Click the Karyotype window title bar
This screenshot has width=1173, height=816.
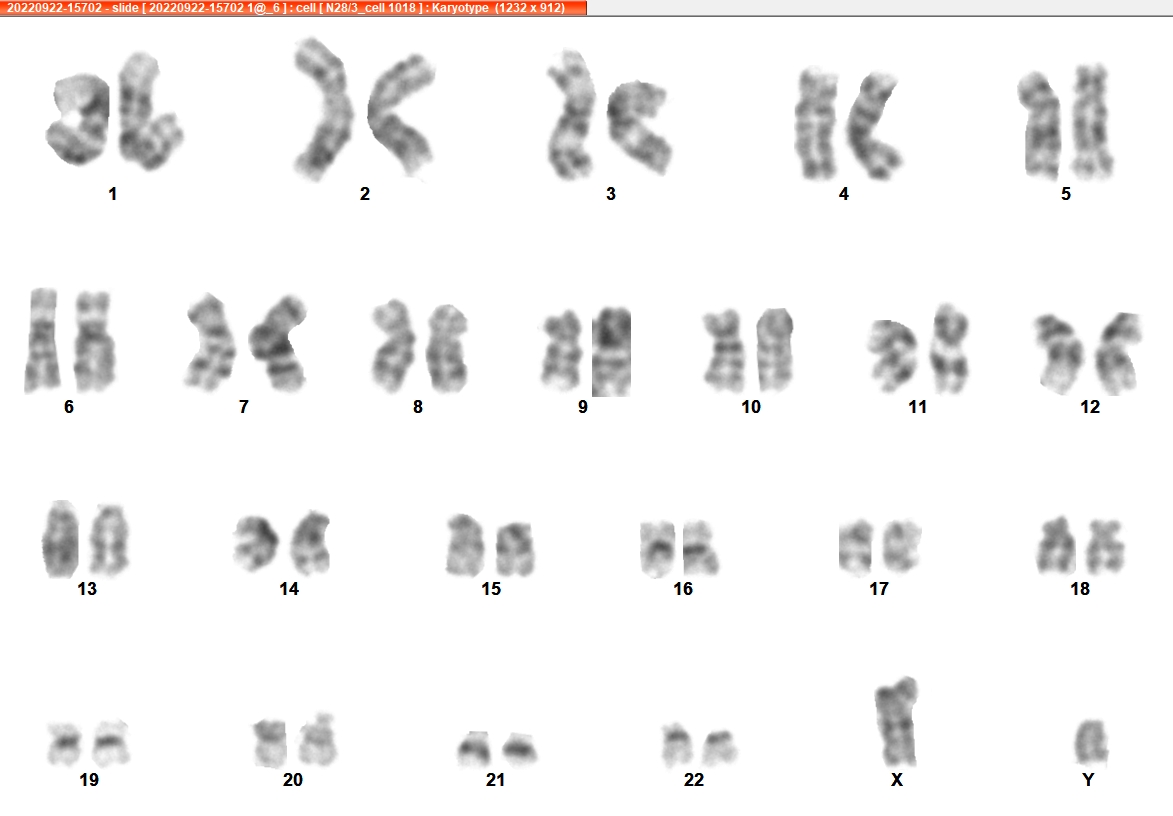pos(293,7)
